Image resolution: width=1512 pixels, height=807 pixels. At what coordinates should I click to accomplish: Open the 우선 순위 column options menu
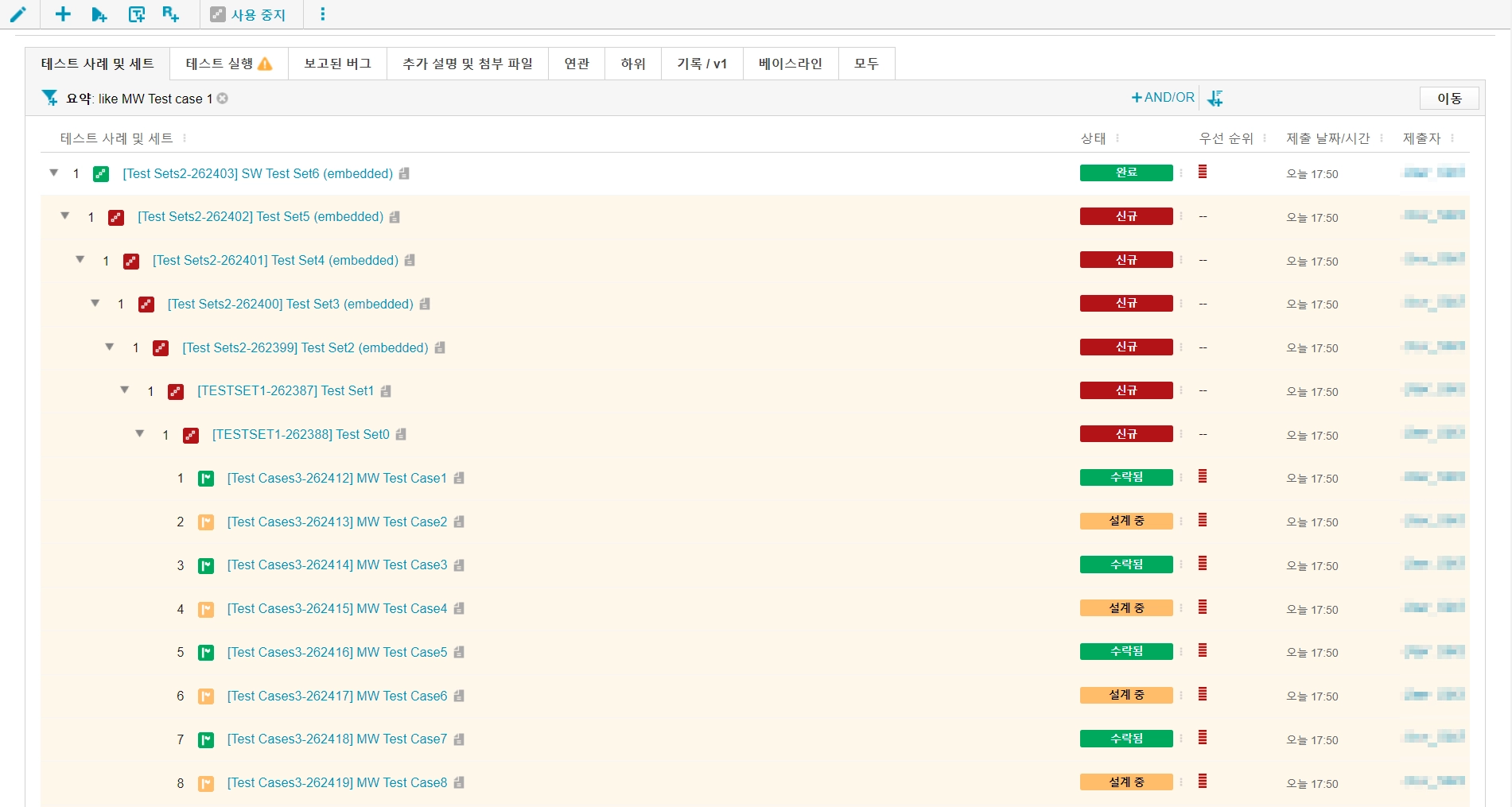[1265, 138]
